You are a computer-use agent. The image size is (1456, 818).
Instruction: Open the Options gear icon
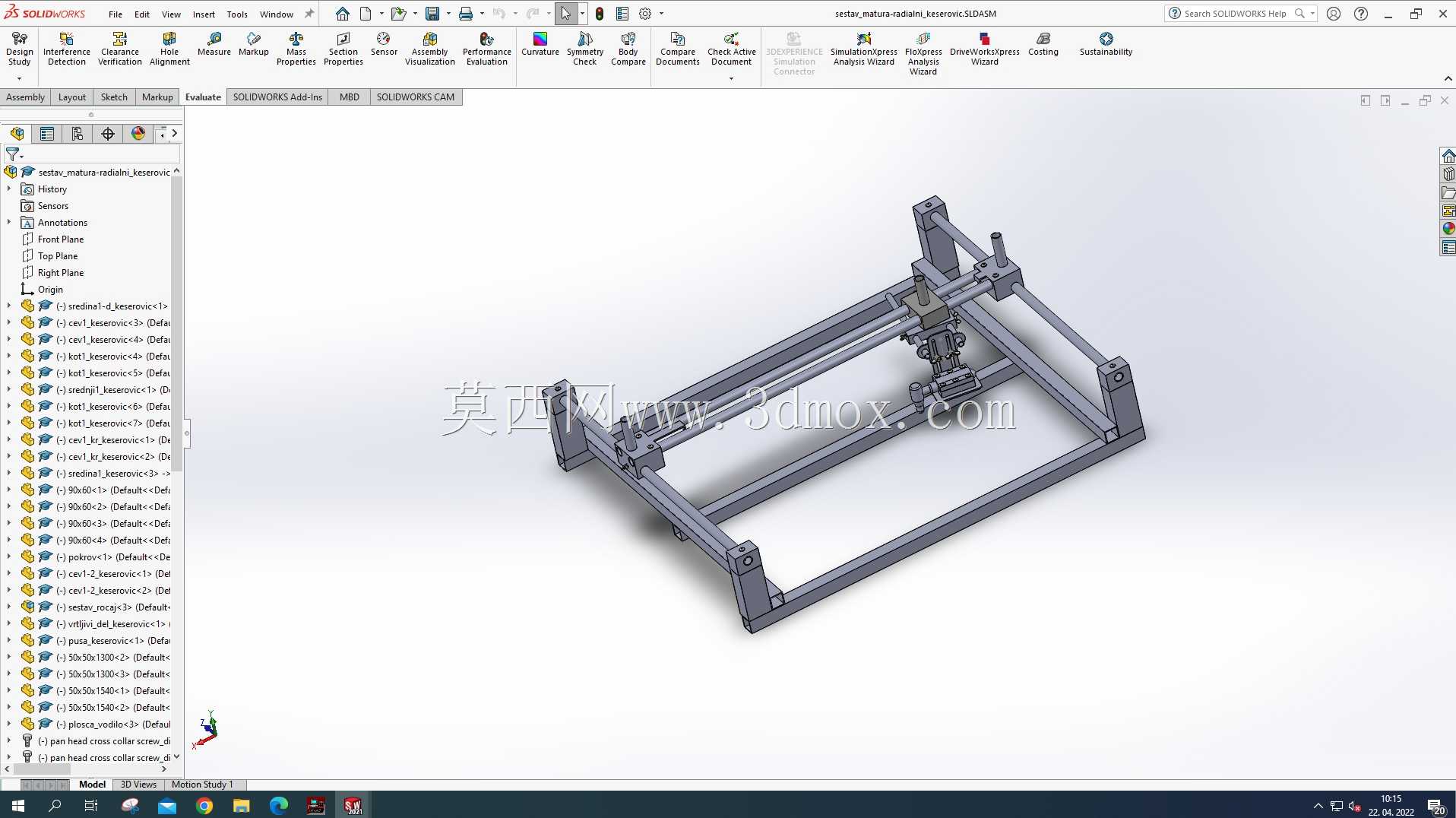[x=645, y=14]
